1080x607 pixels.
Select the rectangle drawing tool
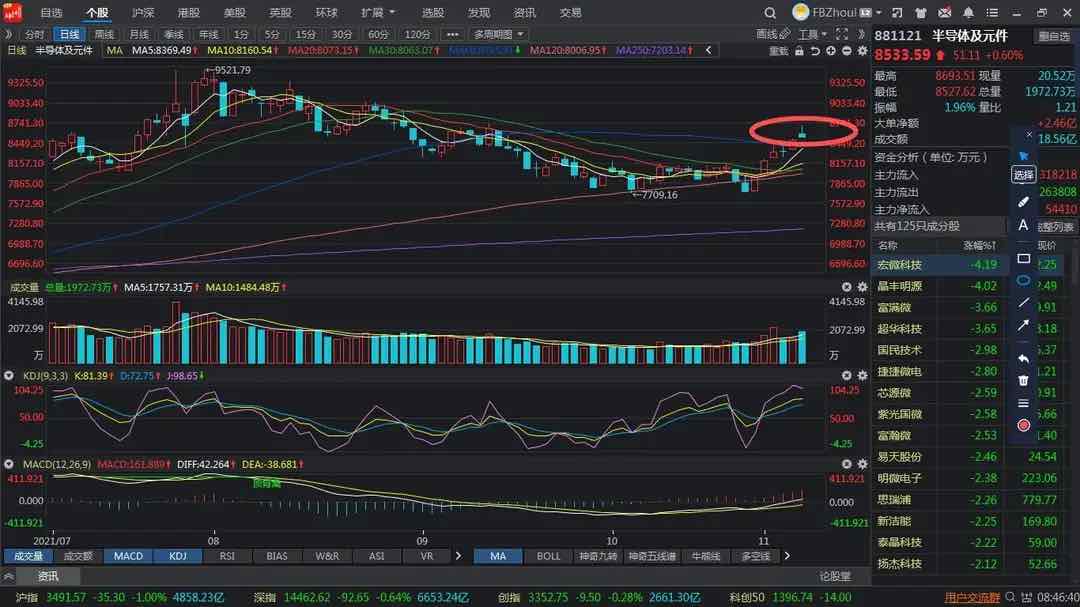(1024, 258)
